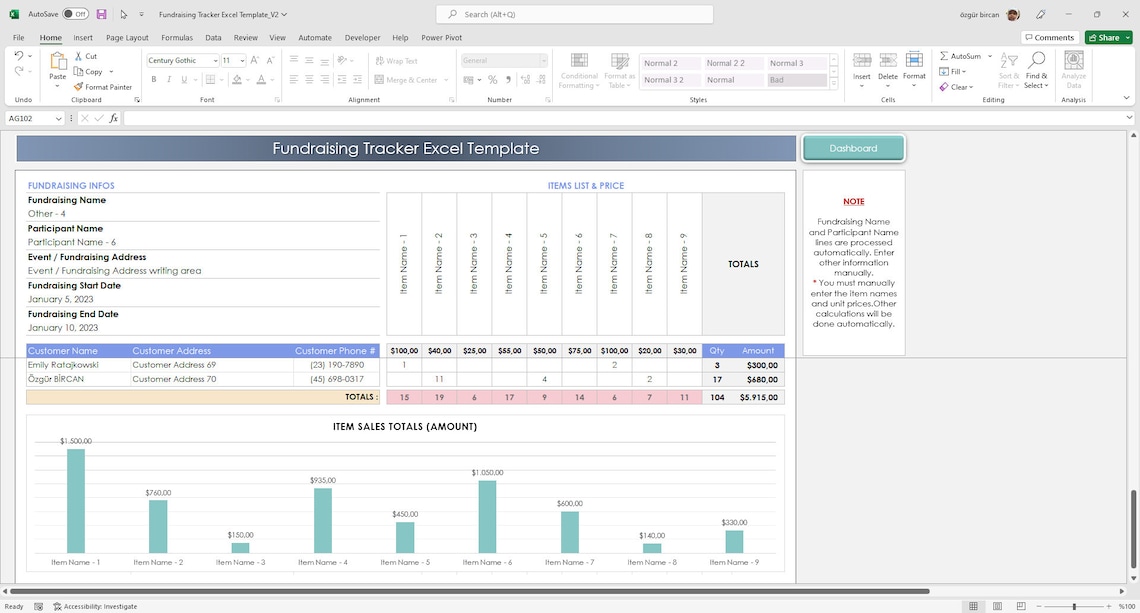
Task: Switch to the Data tab
Action: (x=213, y=38)
